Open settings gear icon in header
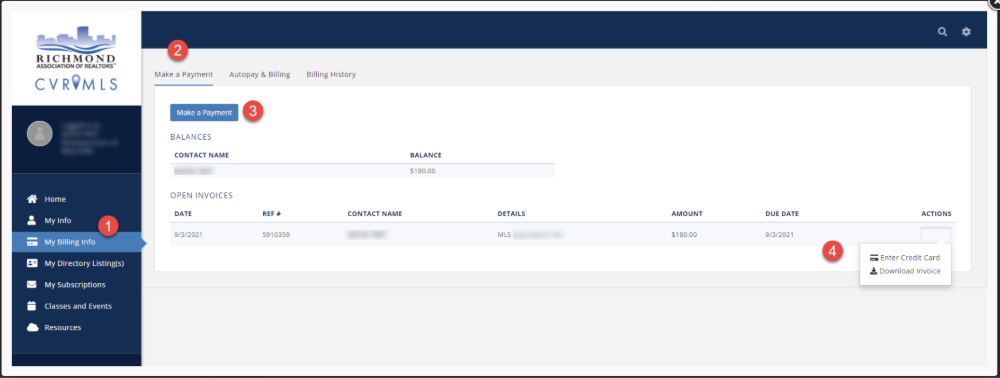The width and height of the screenshot is (1000, 378). (x=966, y=31)
